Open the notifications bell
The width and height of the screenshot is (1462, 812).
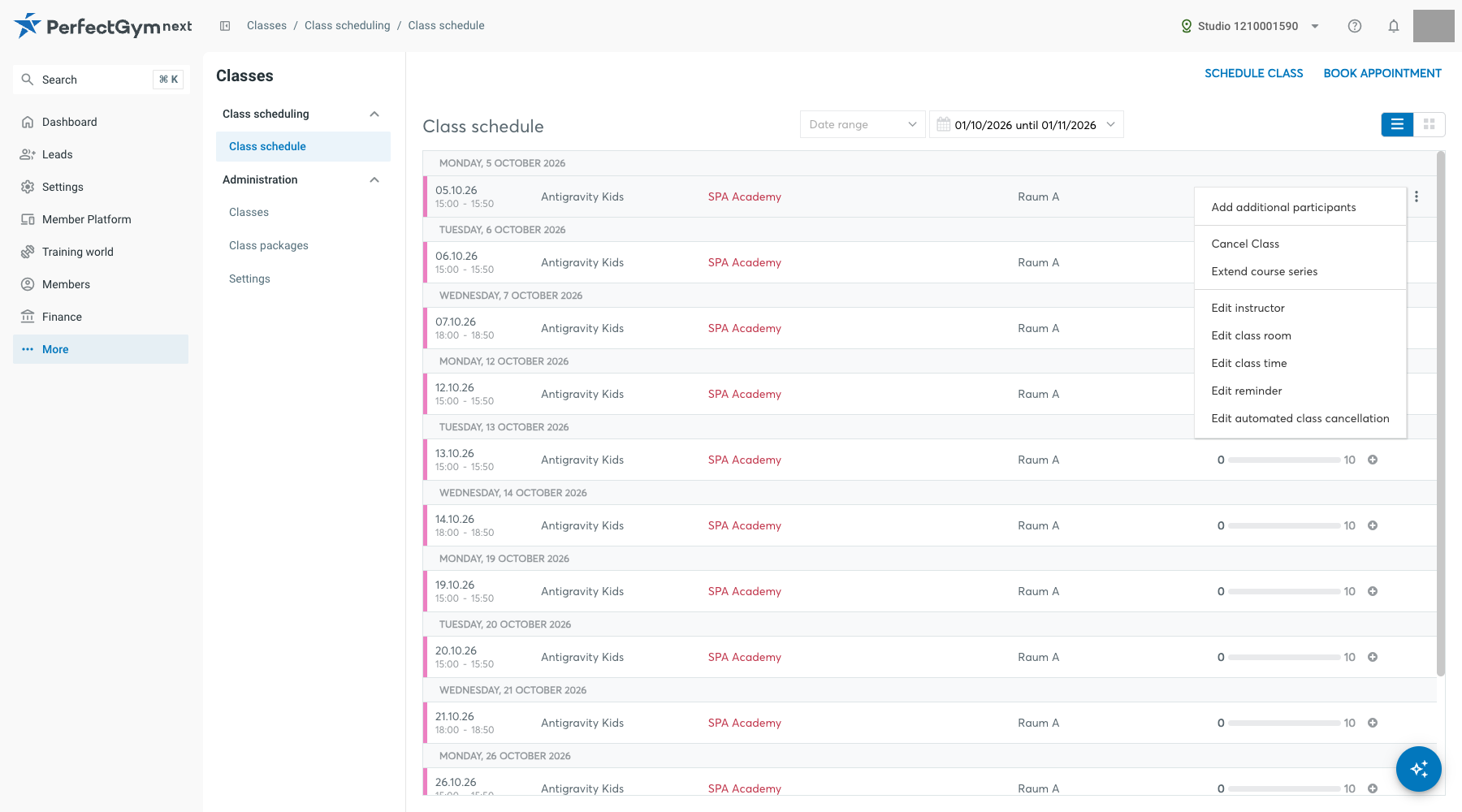1394,26
